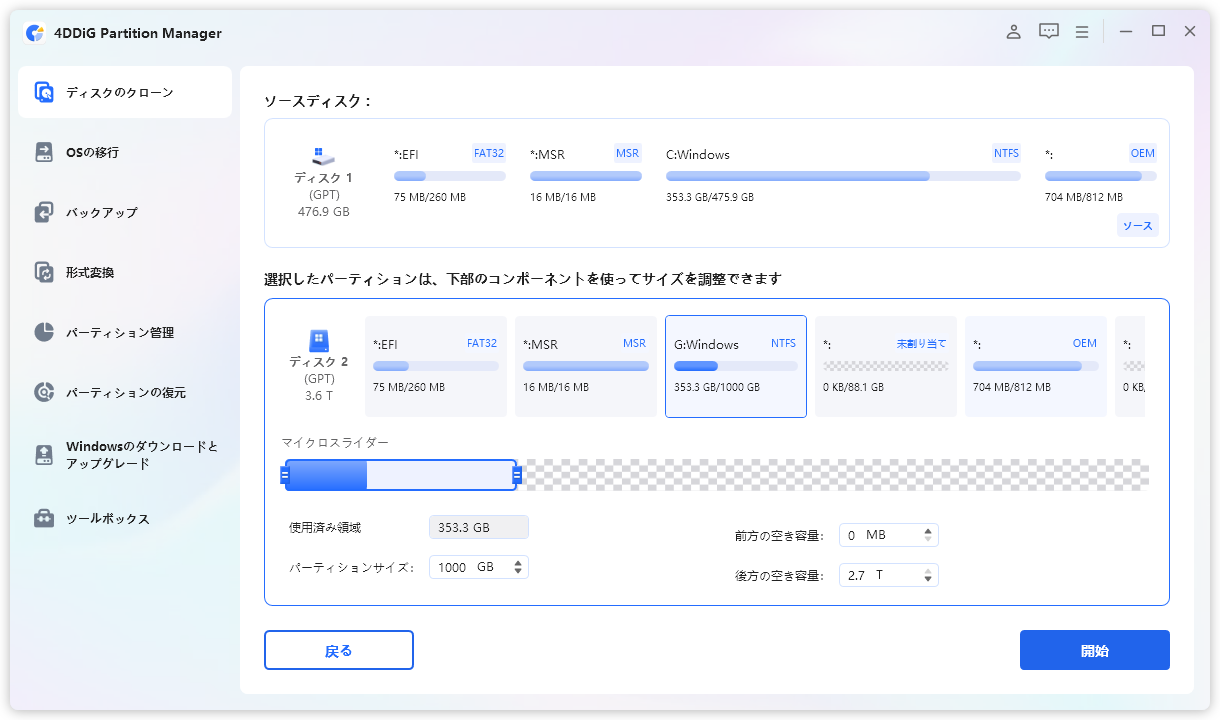Viewport: 1220px width, 720px height.
Task: Click the NTFS tag on C:Windows
Action: click(1006, 153)
